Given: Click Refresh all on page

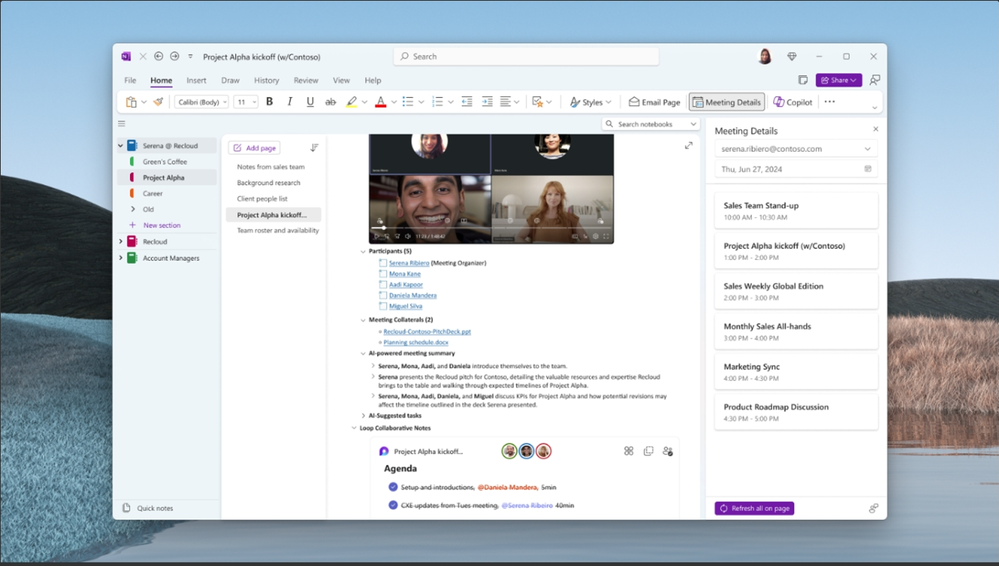Looking at the screenshot, I should coord(754,508).
